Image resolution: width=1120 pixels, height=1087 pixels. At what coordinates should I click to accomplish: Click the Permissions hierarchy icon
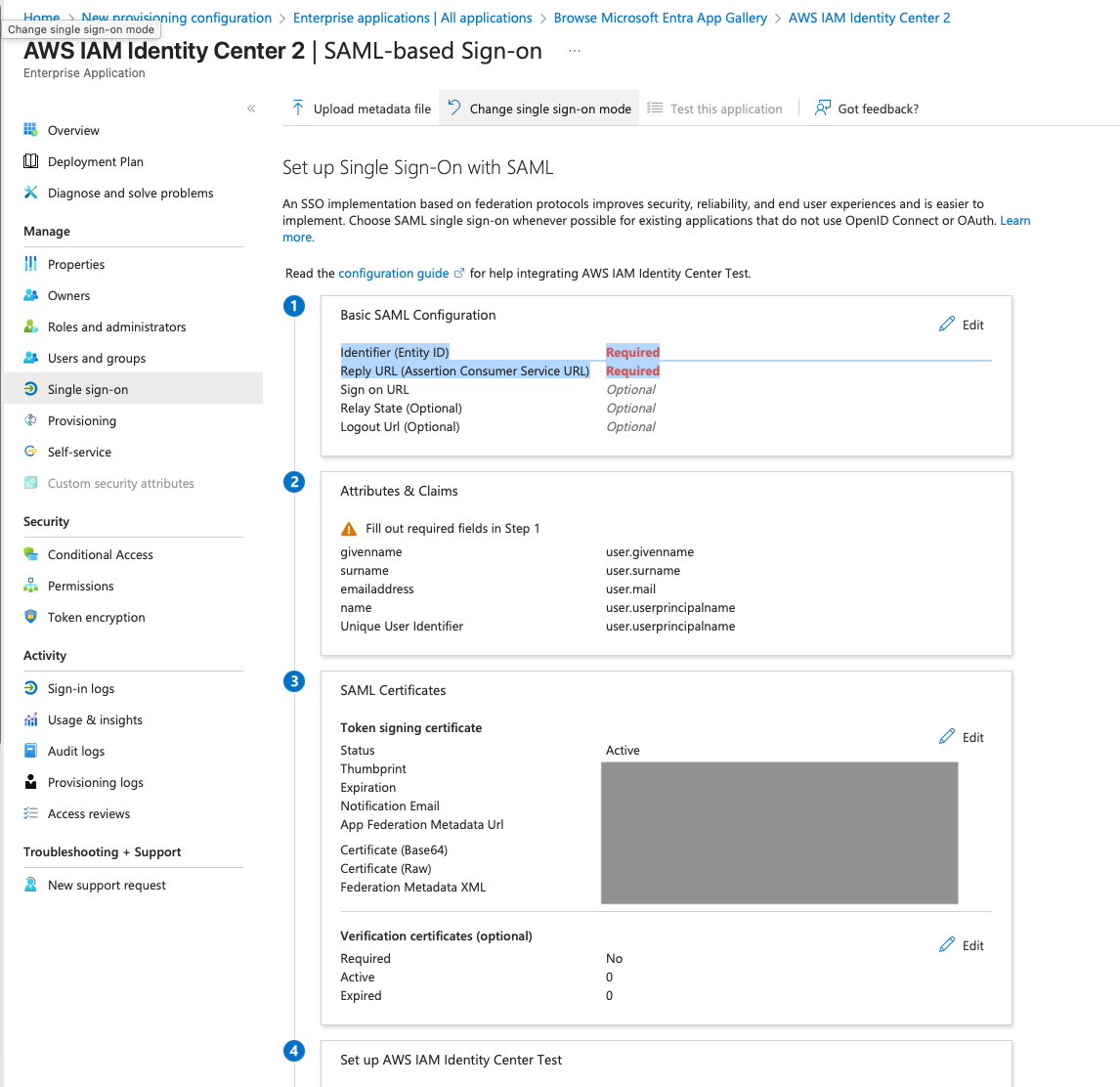coord(30,586)
